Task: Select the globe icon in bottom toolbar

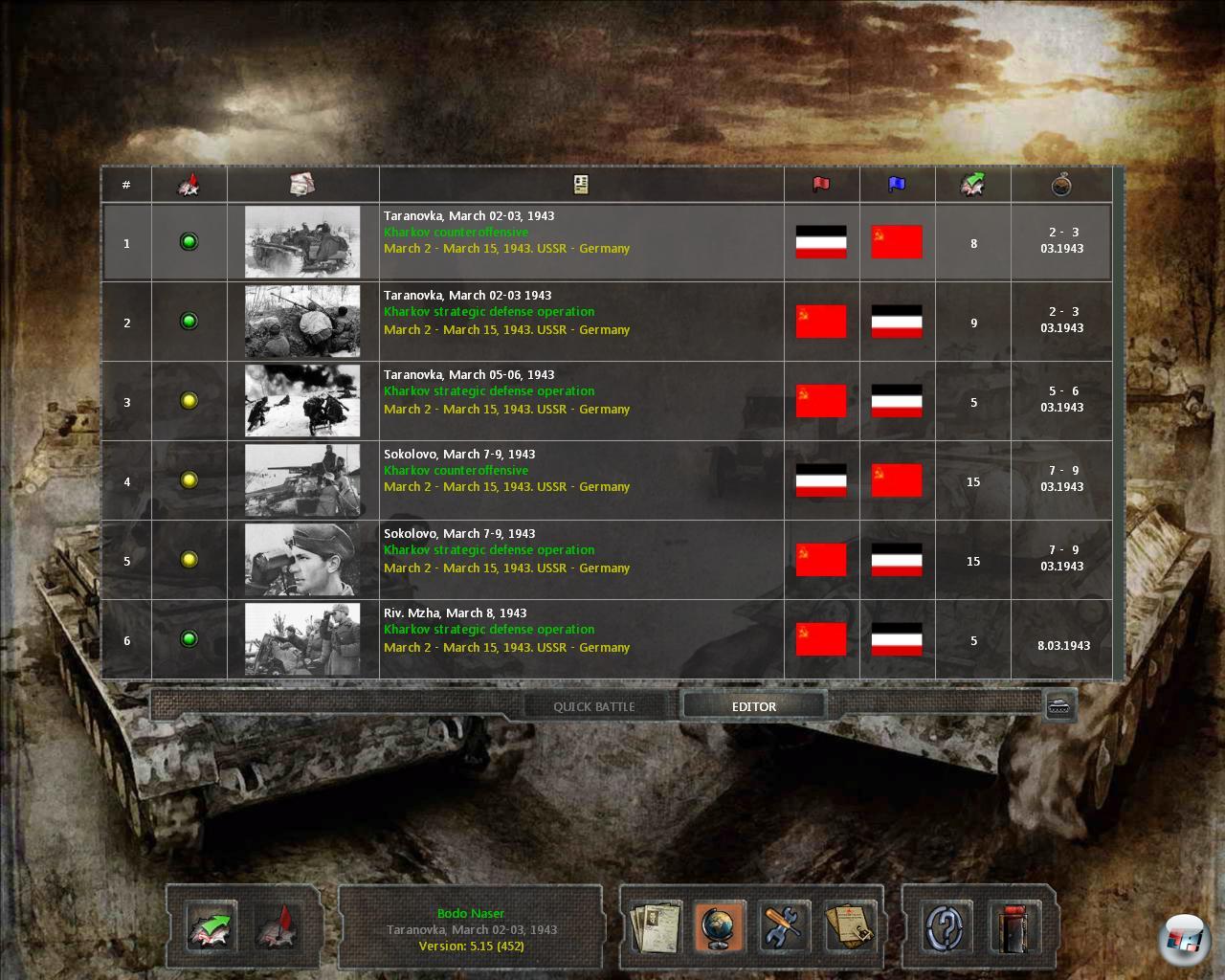Action: coord(719,926)
